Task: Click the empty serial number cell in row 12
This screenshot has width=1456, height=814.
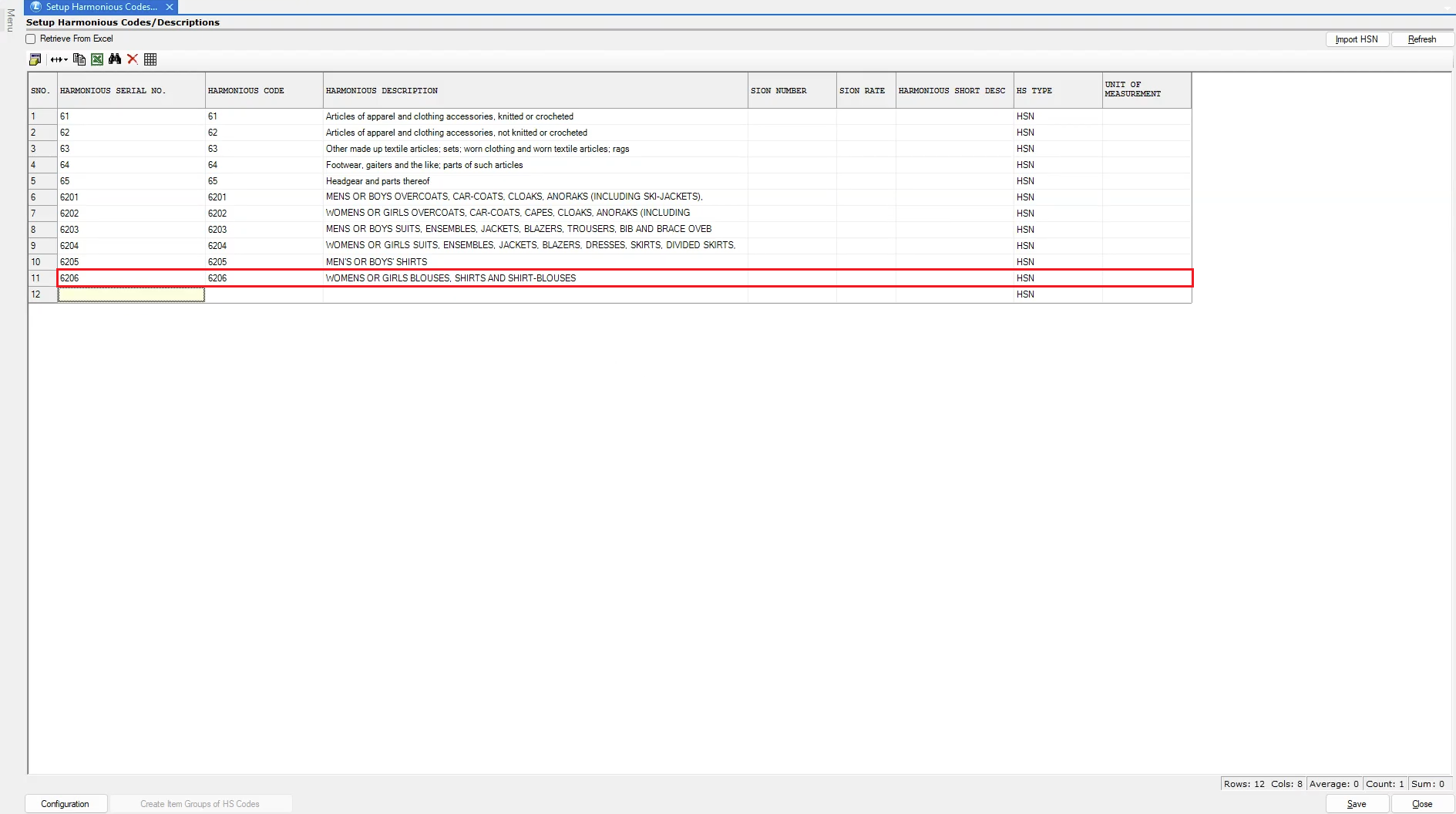Action: click(x=131, y=294)
